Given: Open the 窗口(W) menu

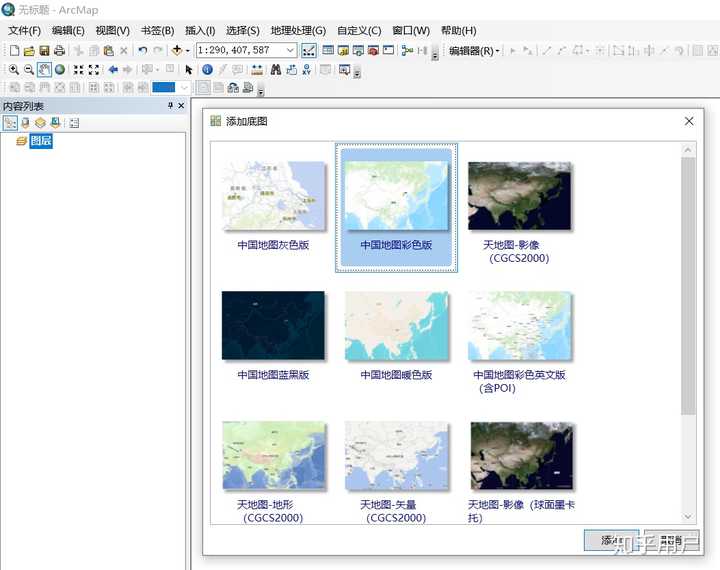Looking at the screenshot, I should point(411,31).
